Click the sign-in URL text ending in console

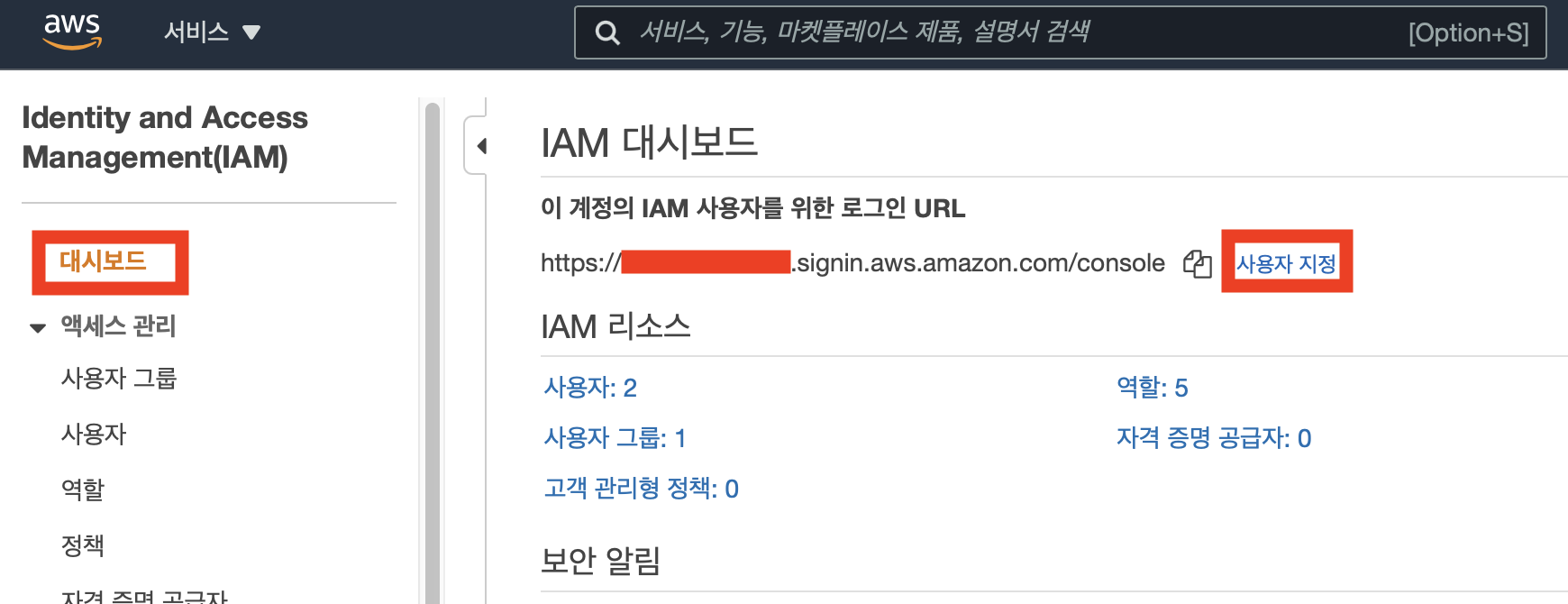tap(852, 263)
